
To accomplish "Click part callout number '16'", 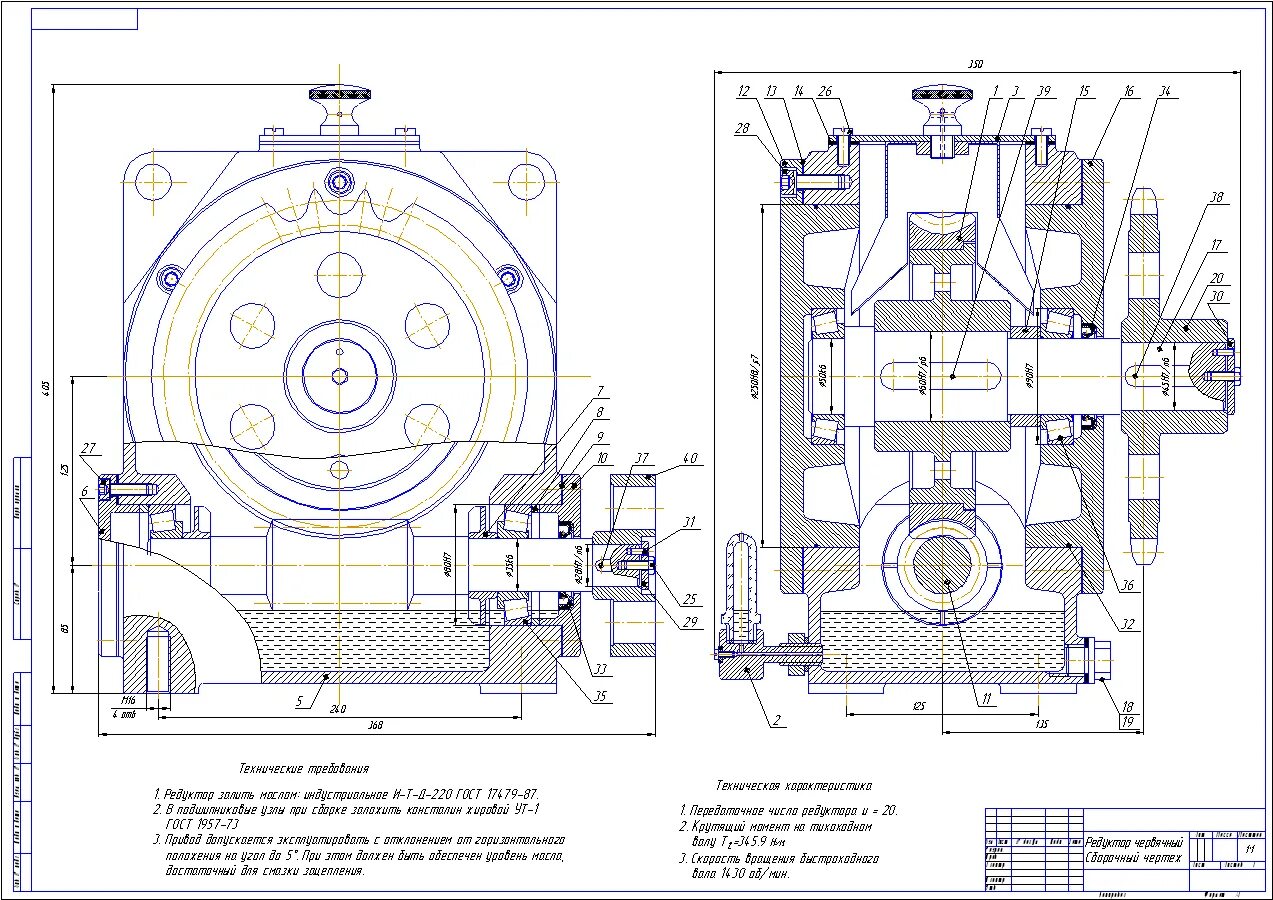I will point(1128,91).
